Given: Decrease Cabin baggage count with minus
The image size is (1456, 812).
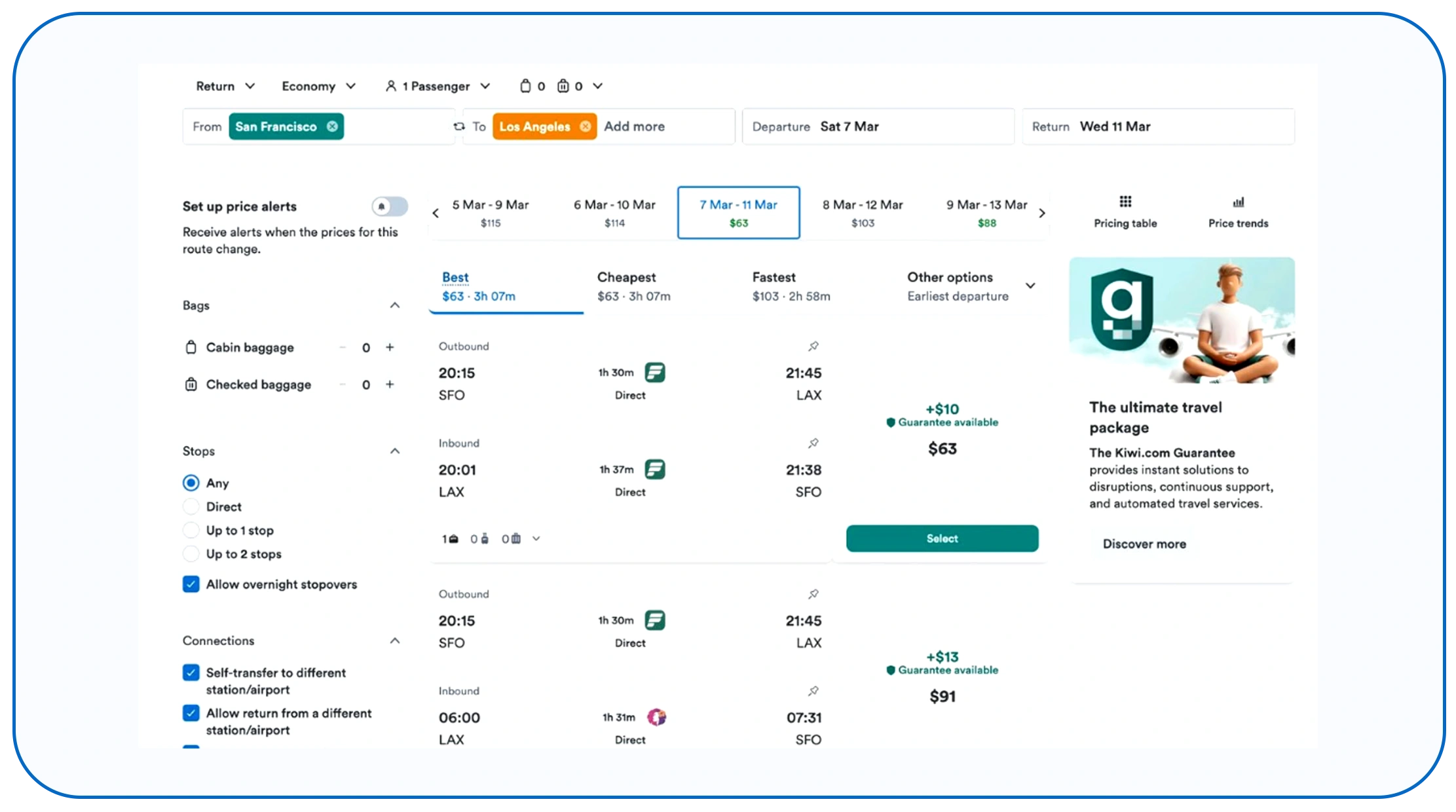Looking at the screenshot, I should [x=343, y=347].
